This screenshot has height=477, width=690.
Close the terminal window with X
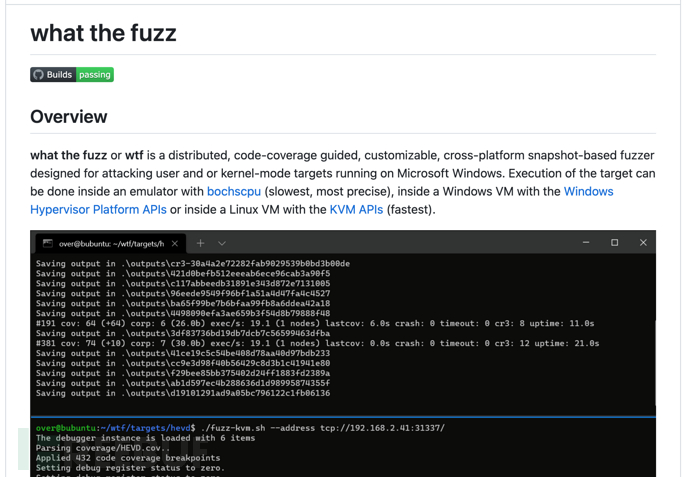coord(643,243)
